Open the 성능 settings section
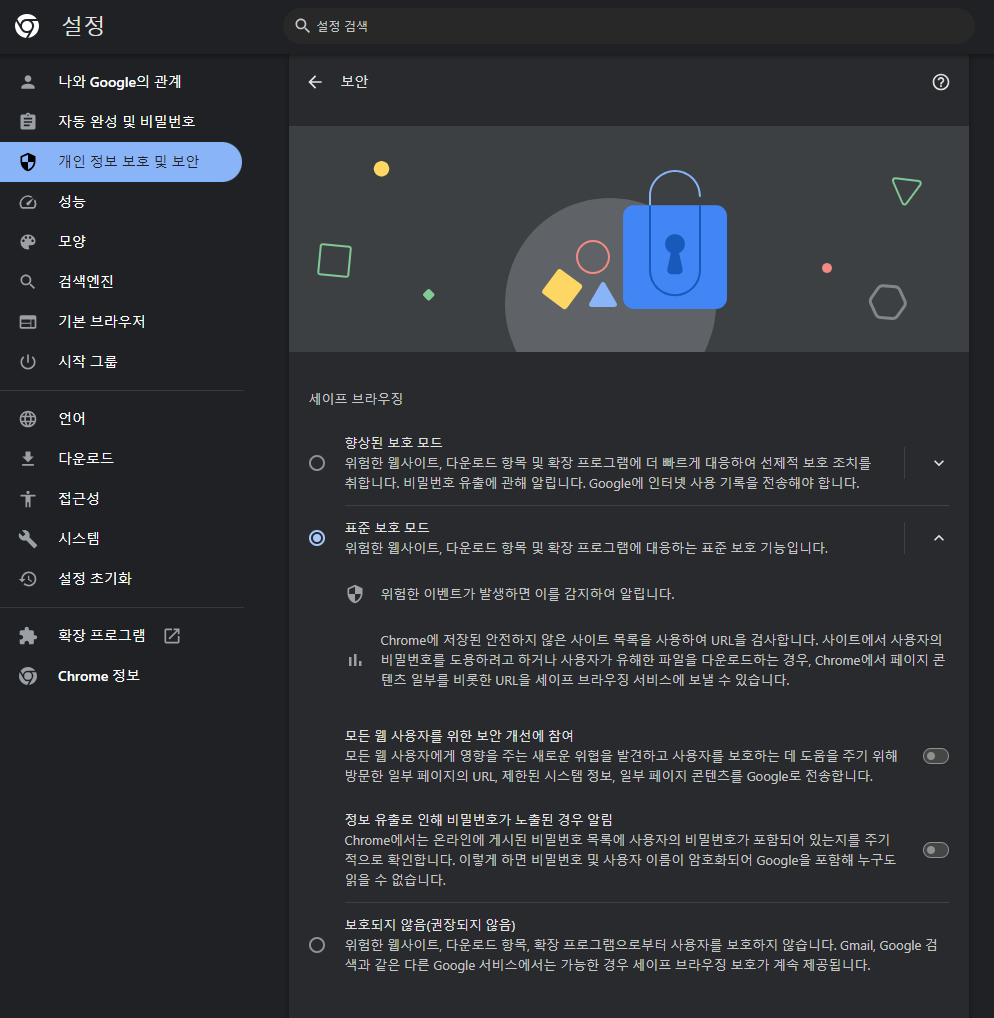Image resolution: width=994 pixels, height=1018 pixels. 121,202
